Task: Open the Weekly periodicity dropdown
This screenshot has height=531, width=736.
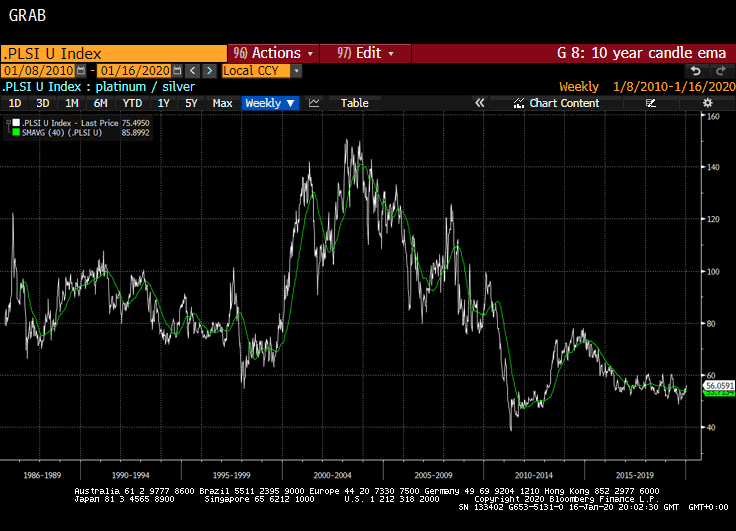Action: click(x=270, y=103)
